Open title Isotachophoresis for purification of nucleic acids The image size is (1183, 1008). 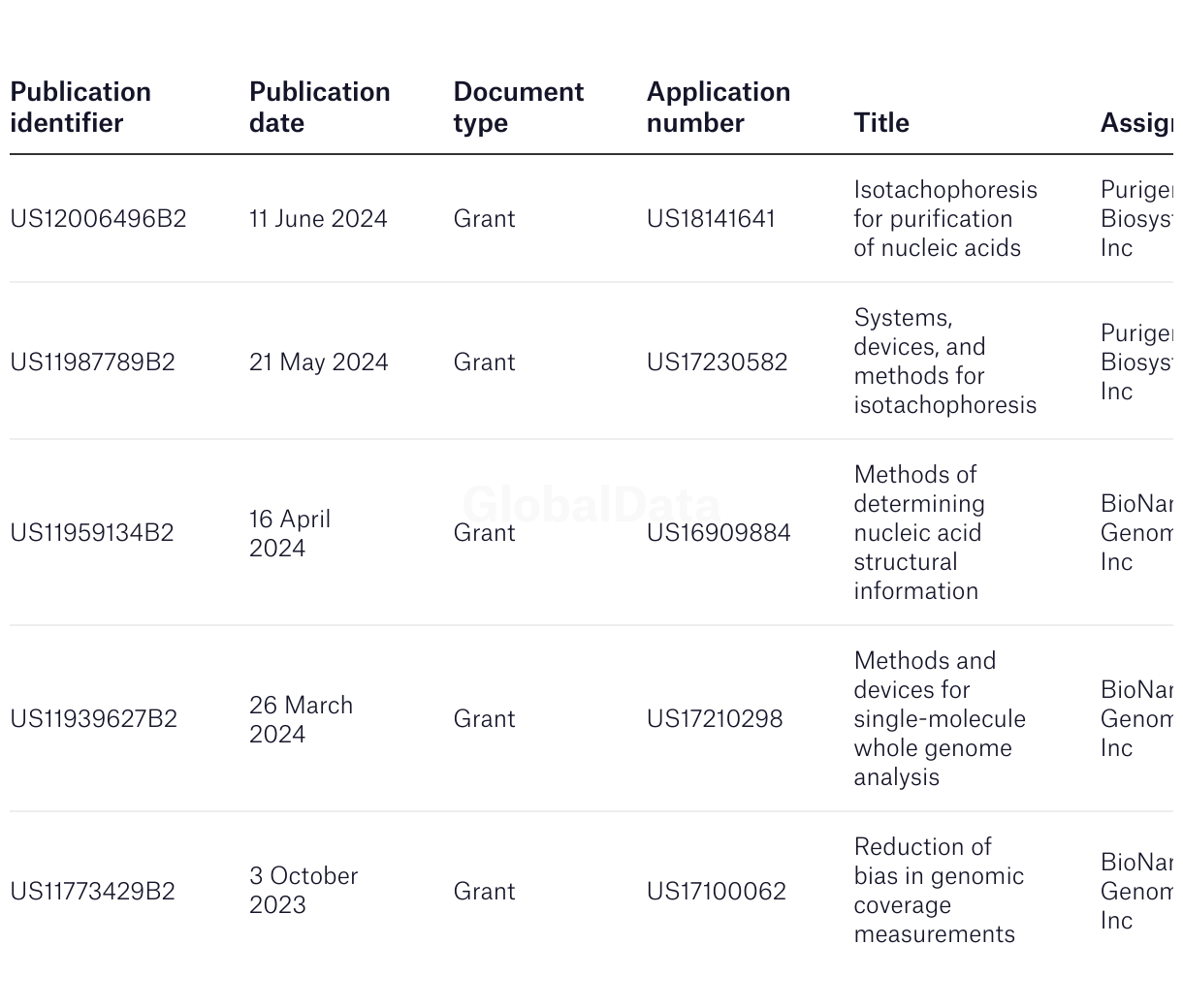coord(945,219)
